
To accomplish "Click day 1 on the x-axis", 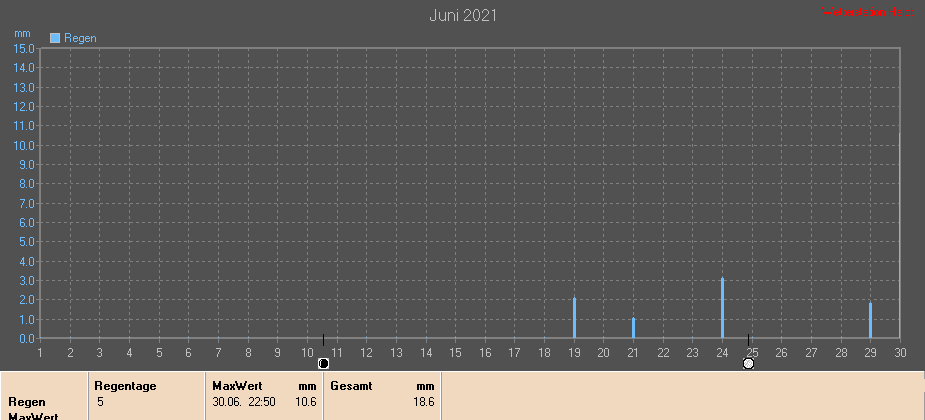I will 40,353.
